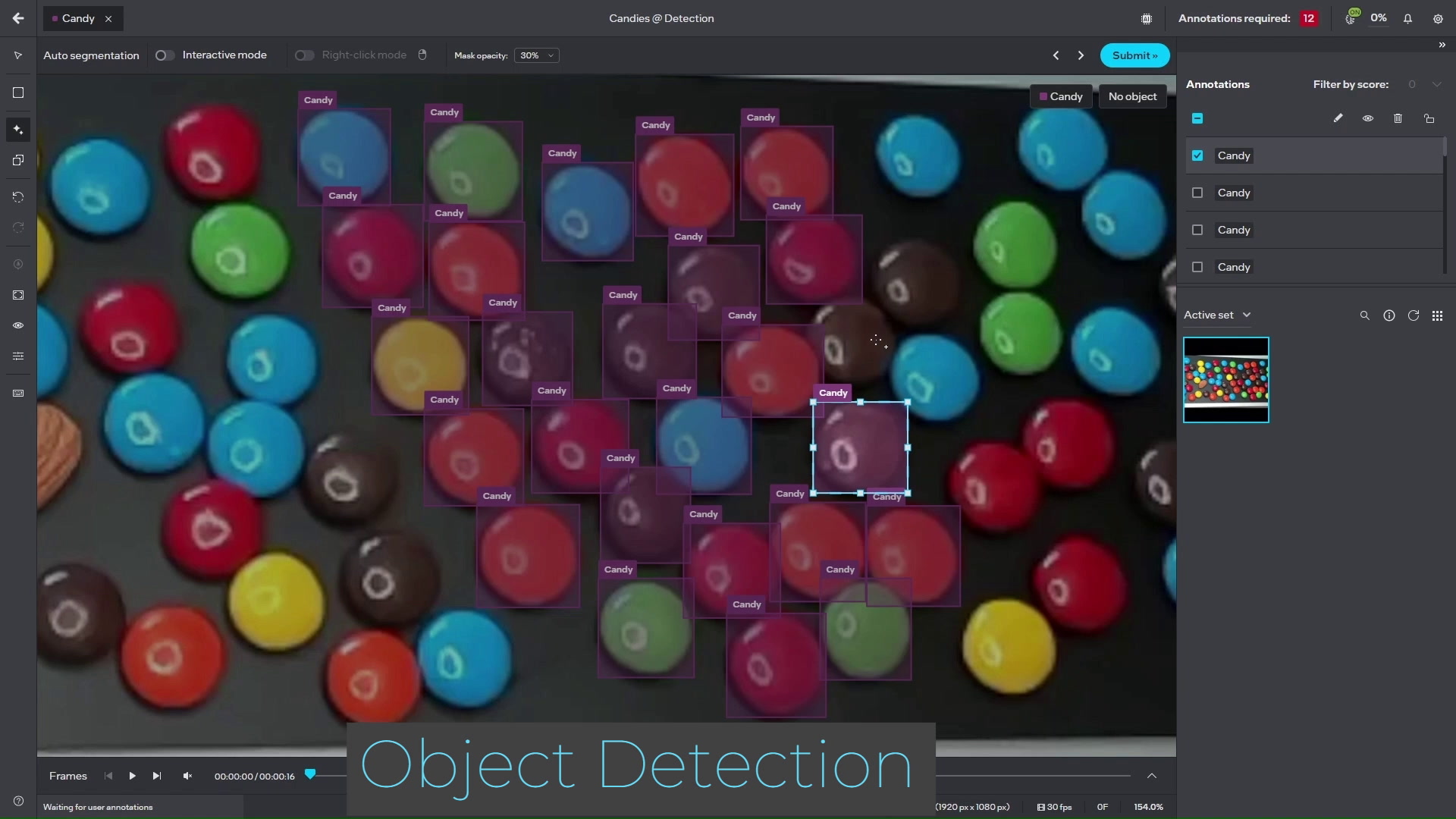The width and height of the screenshot is (1456, 819).
Task: Click the pencil edit icon in Annotations panel
Action: pos(1338,118)
